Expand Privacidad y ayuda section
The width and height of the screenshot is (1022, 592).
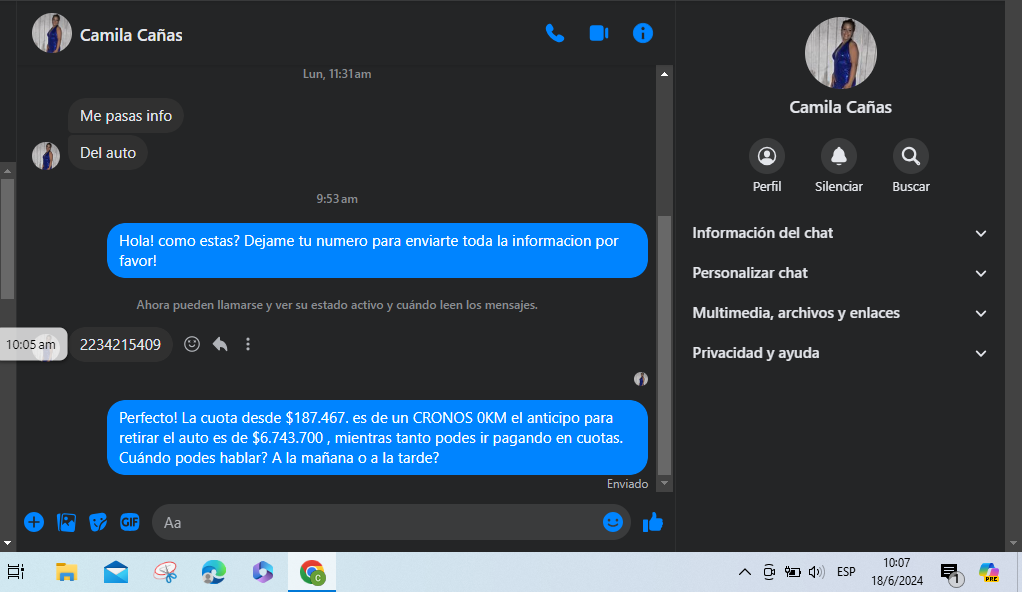(x=839, y=353)
